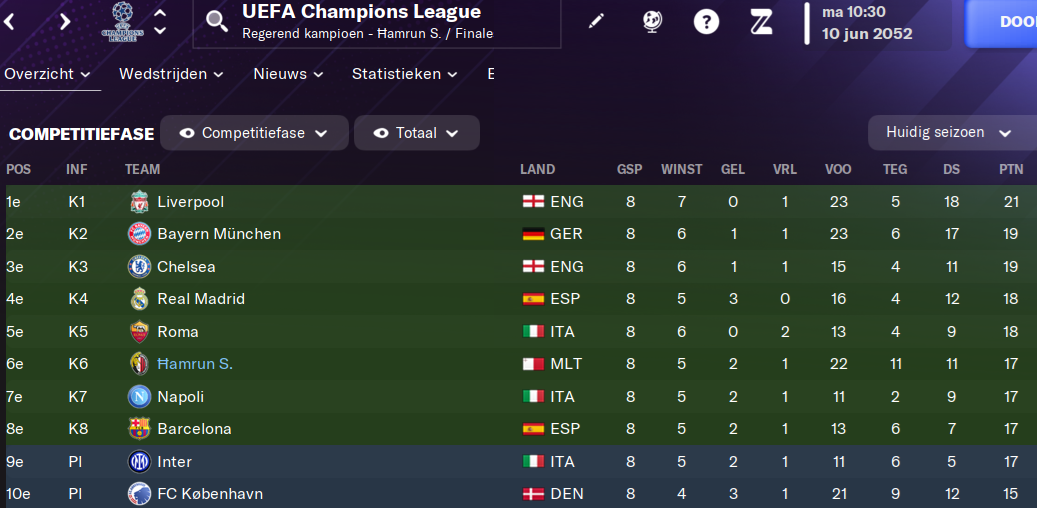Expand the Huidig seizoen season selector

tap(948, 133)
